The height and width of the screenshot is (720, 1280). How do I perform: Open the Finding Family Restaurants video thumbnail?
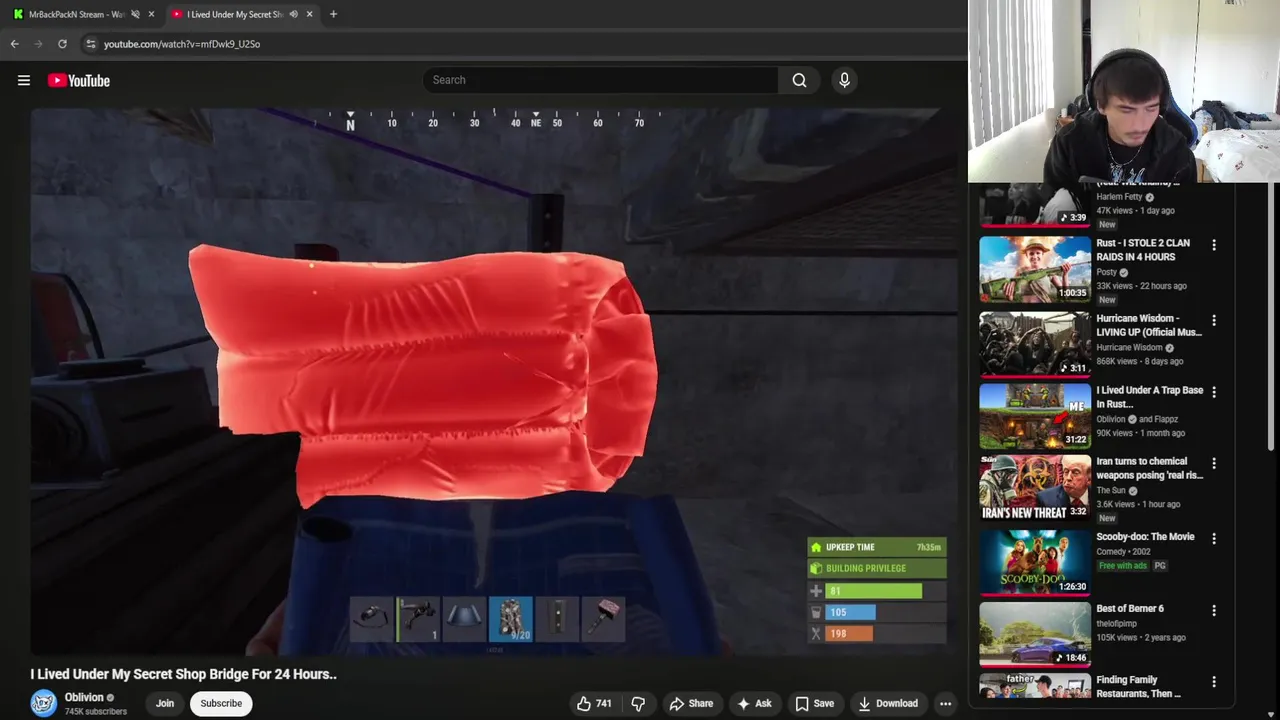[x=1035, y=687]
